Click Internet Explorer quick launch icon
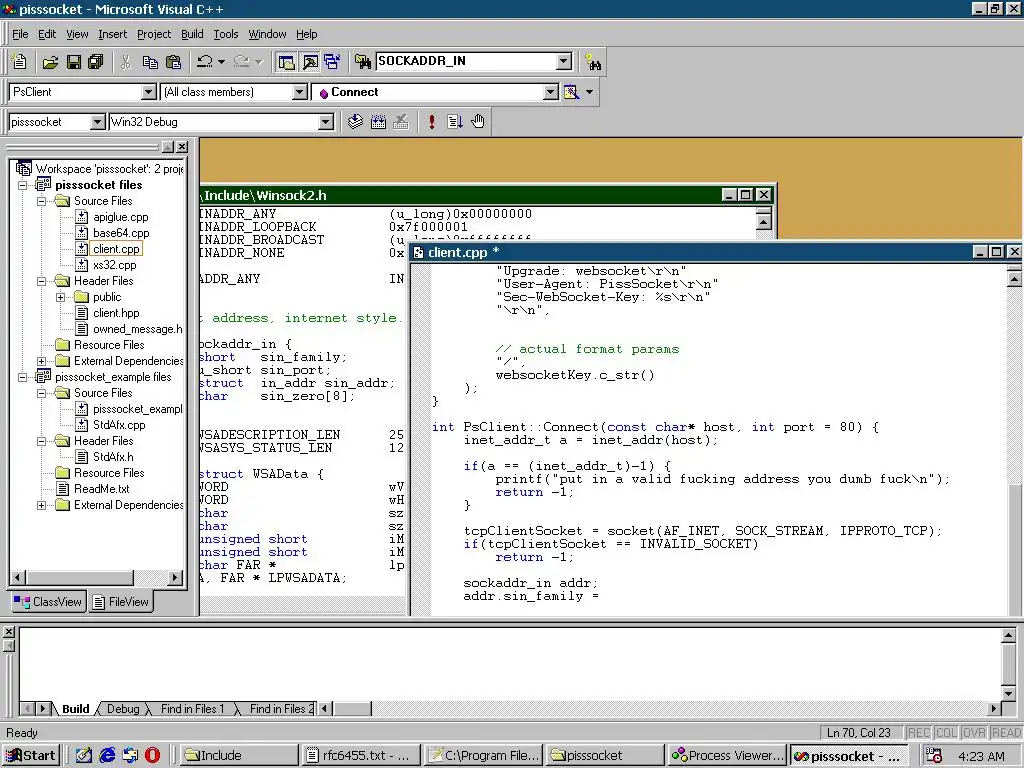Viewport: 1024px width, 768px height. click(x=107, y=755)
